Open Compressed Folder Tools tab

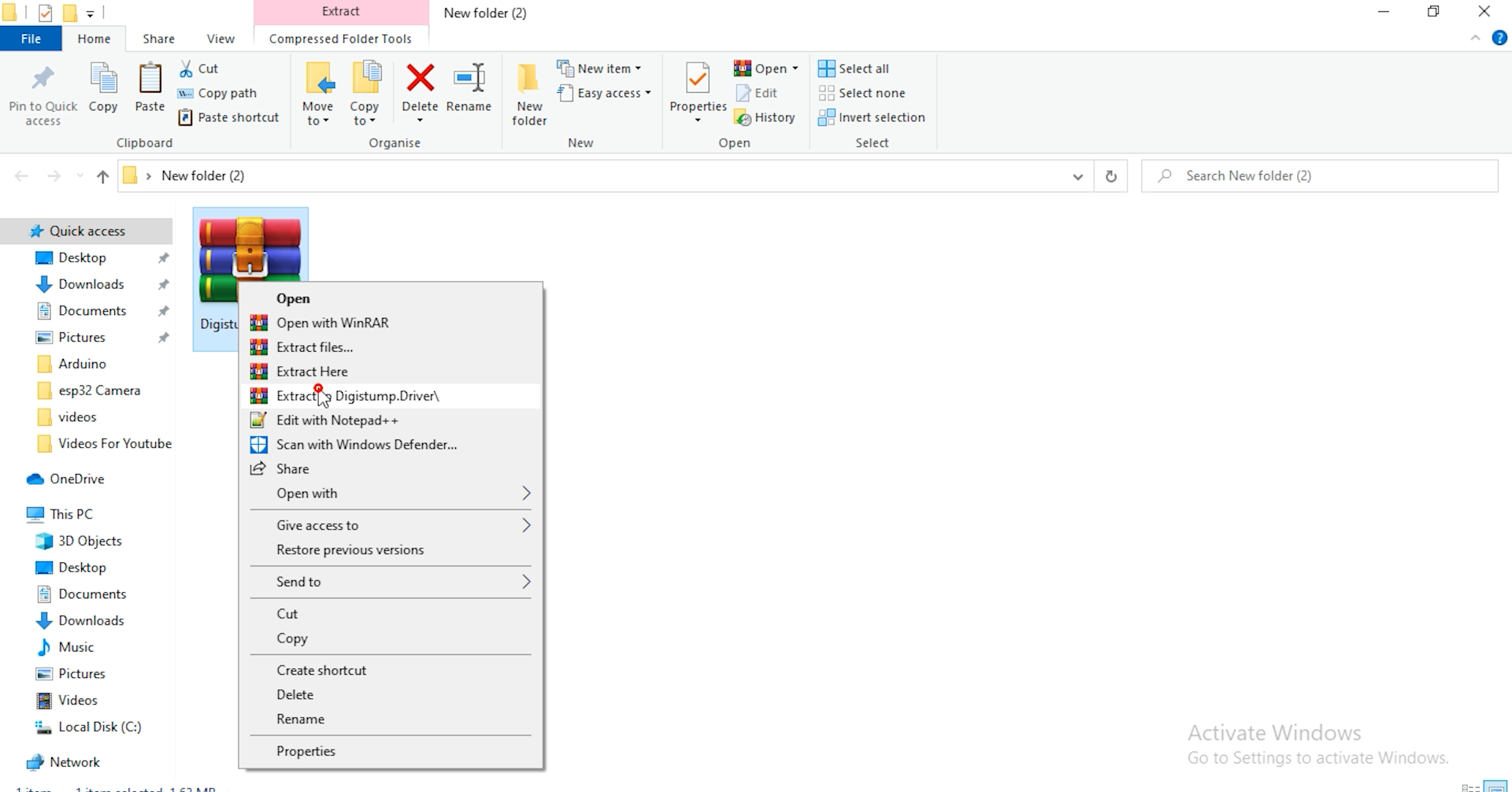(340, 39)
